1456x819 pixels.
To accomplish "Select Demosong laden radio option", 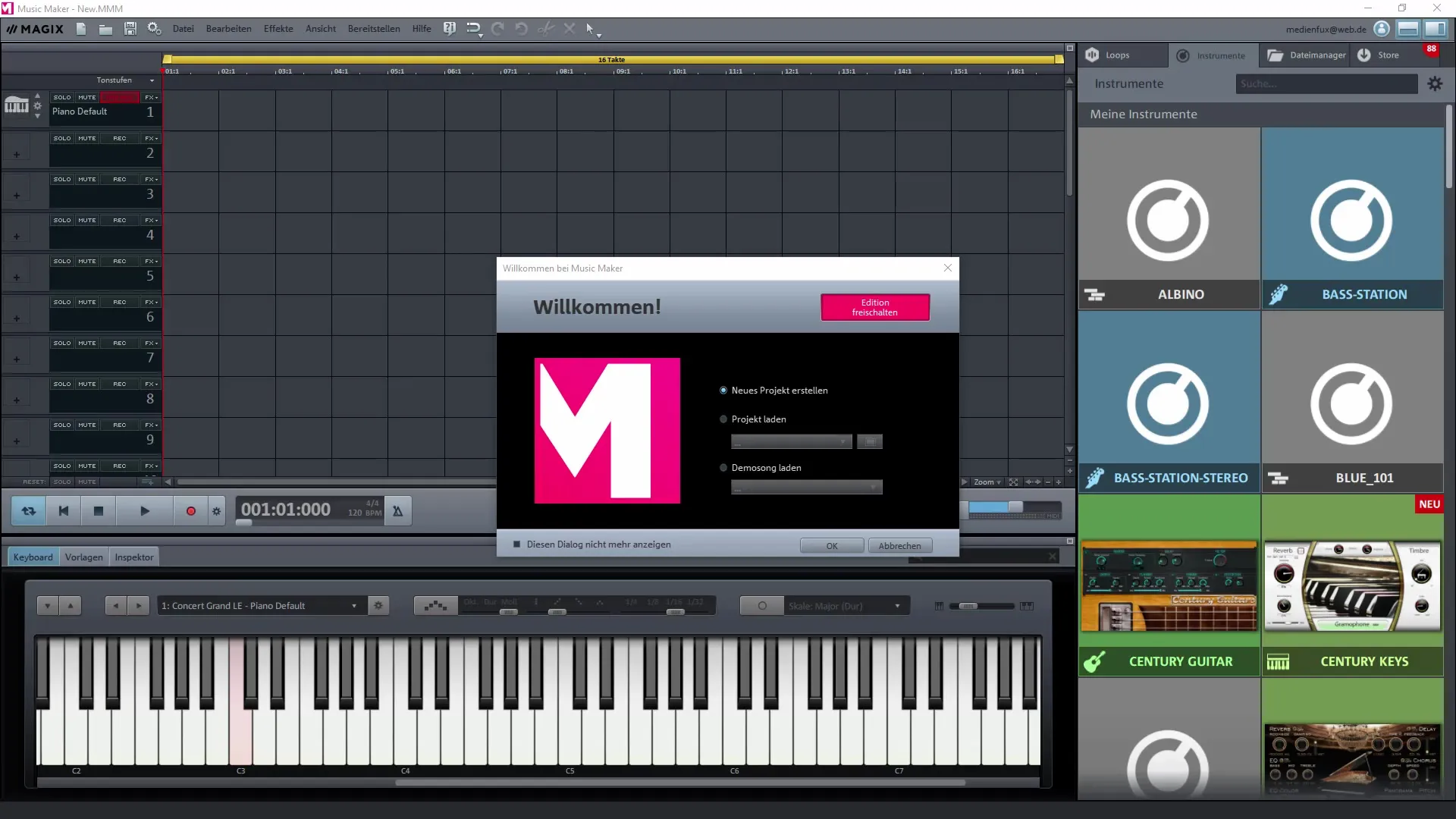I will tap(723, 468).
